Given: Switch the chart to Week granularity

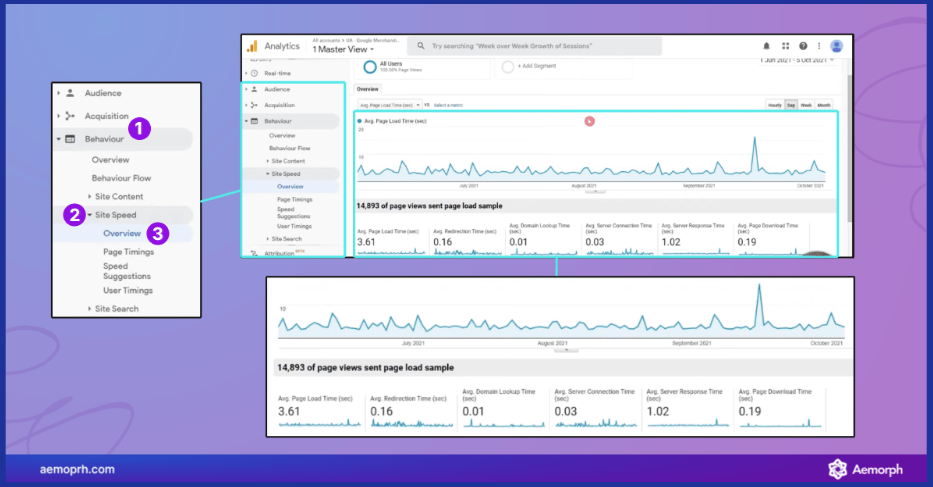Looking at the screenshot, I should (806, 105).
